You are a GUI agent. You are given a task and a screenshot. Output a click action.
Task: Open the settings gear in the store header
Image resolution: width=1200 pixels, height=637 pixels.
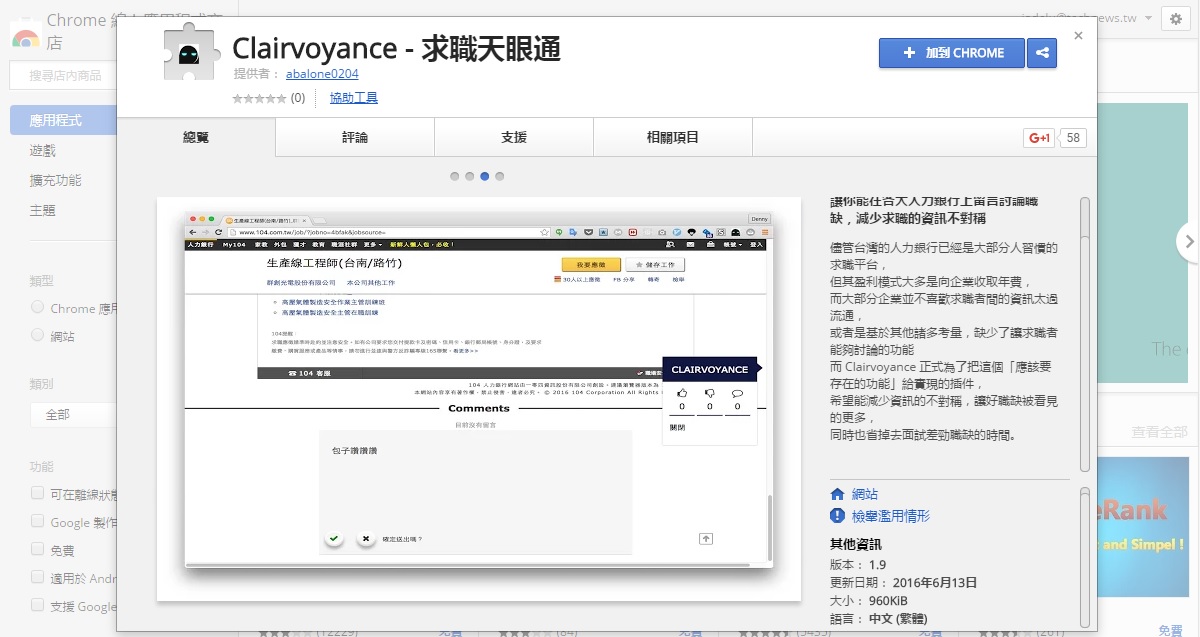point(1176,19)
